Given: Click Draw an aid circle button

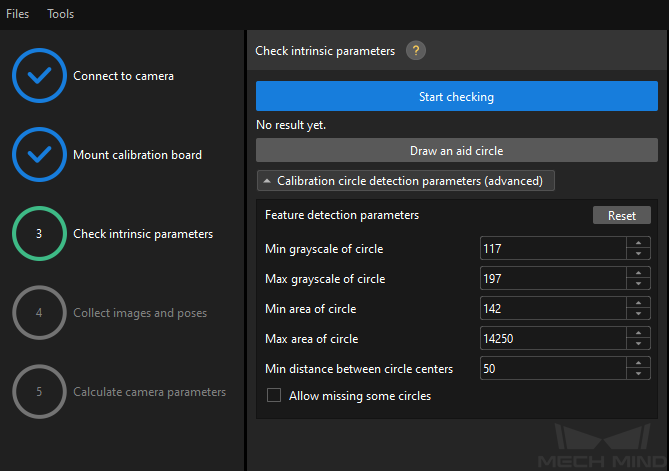Looking at the screenshot, I should click(x=457, y=150).
